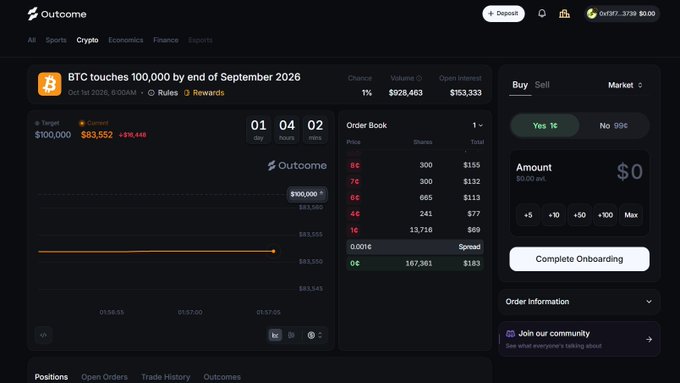Switch to the Trade History tab
This screenshot has width=680, height=383.
[165, 377]
